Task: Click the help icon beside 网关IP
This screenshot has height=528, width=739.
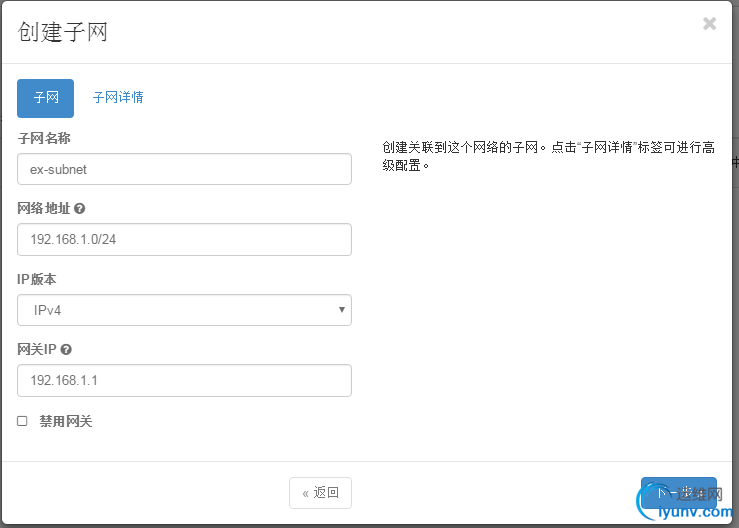Action: tap(66, 350)
